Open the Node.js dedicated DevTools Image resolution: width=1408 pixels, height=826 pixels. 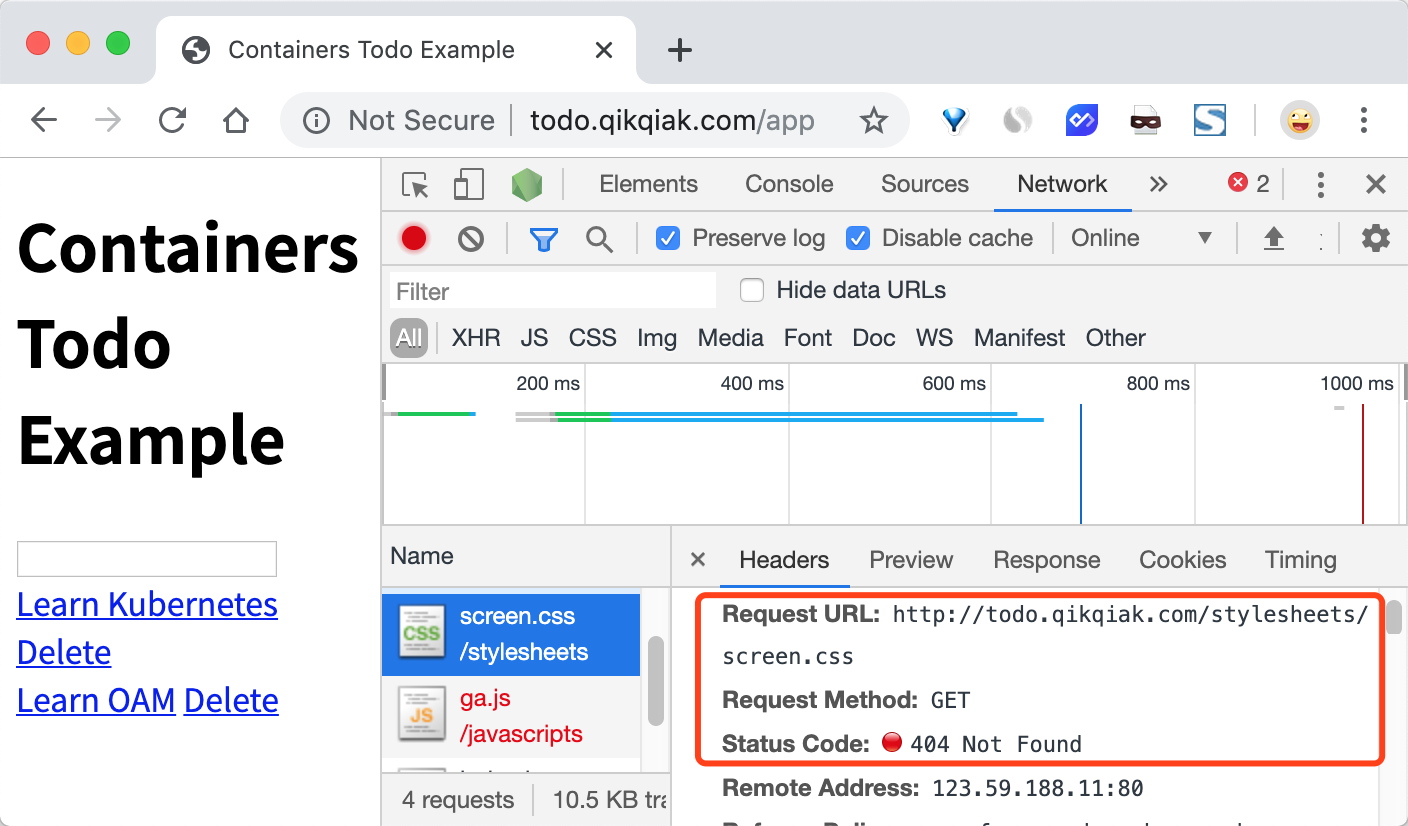[527, 185]
